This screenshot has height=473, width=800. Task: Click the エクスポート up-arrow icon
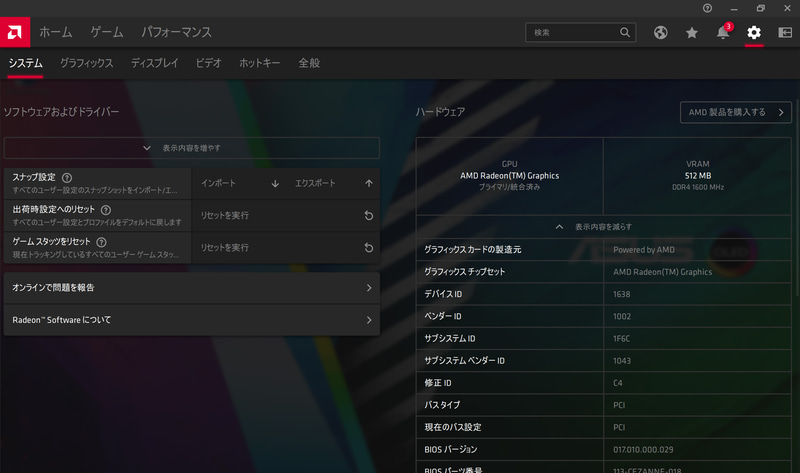pos(369,183)
